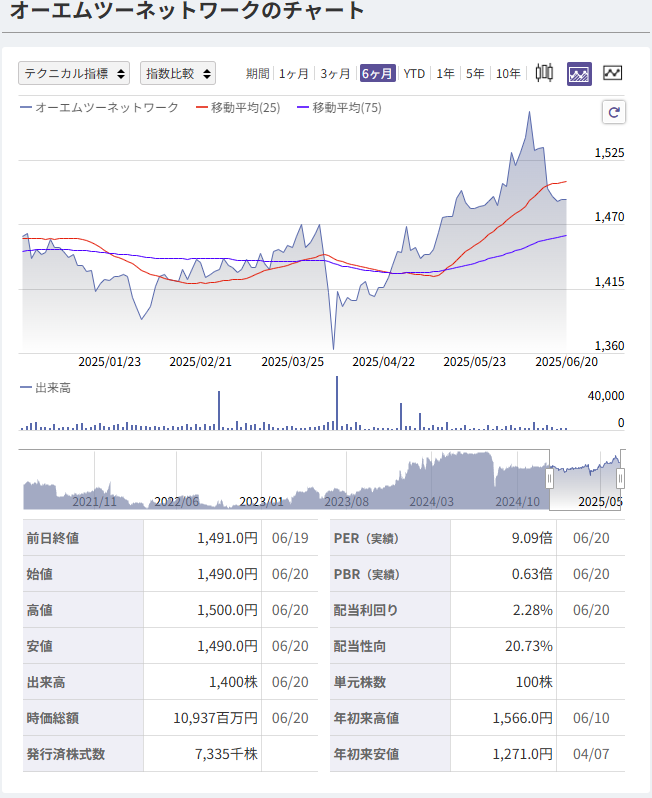The image size is (652, 798).
Task: Click 2023/01 in the range navigator
Action: (261, 502)
